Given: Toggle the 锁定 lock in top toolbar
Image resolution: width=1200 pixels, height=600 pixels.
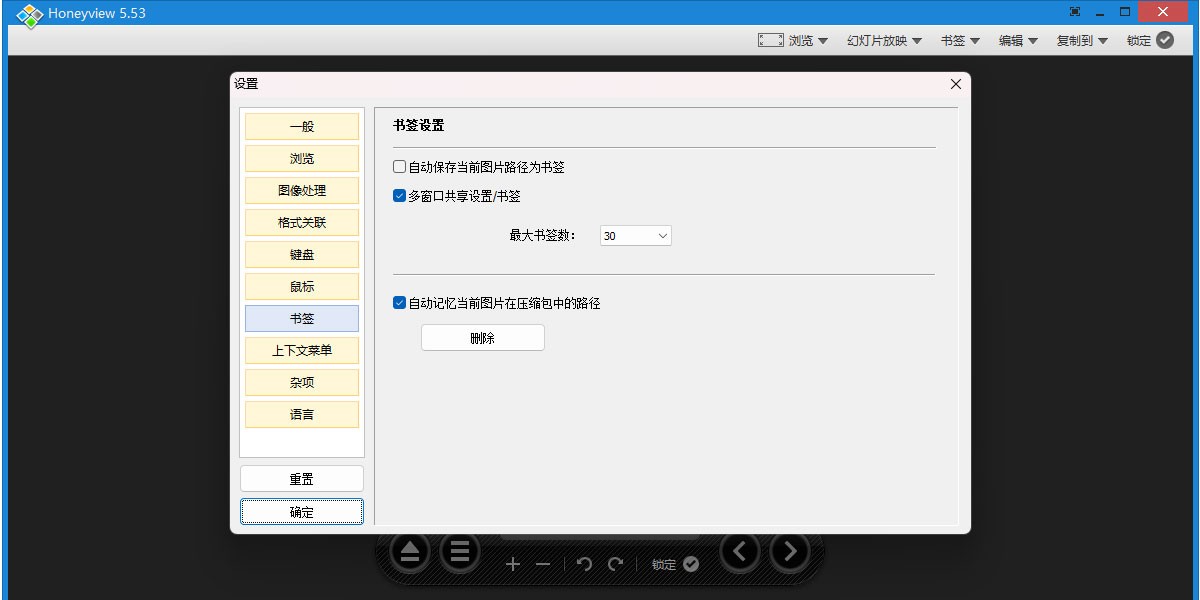Looking at the screenshot, I should pyautogui.click(x=1150, y=40).
